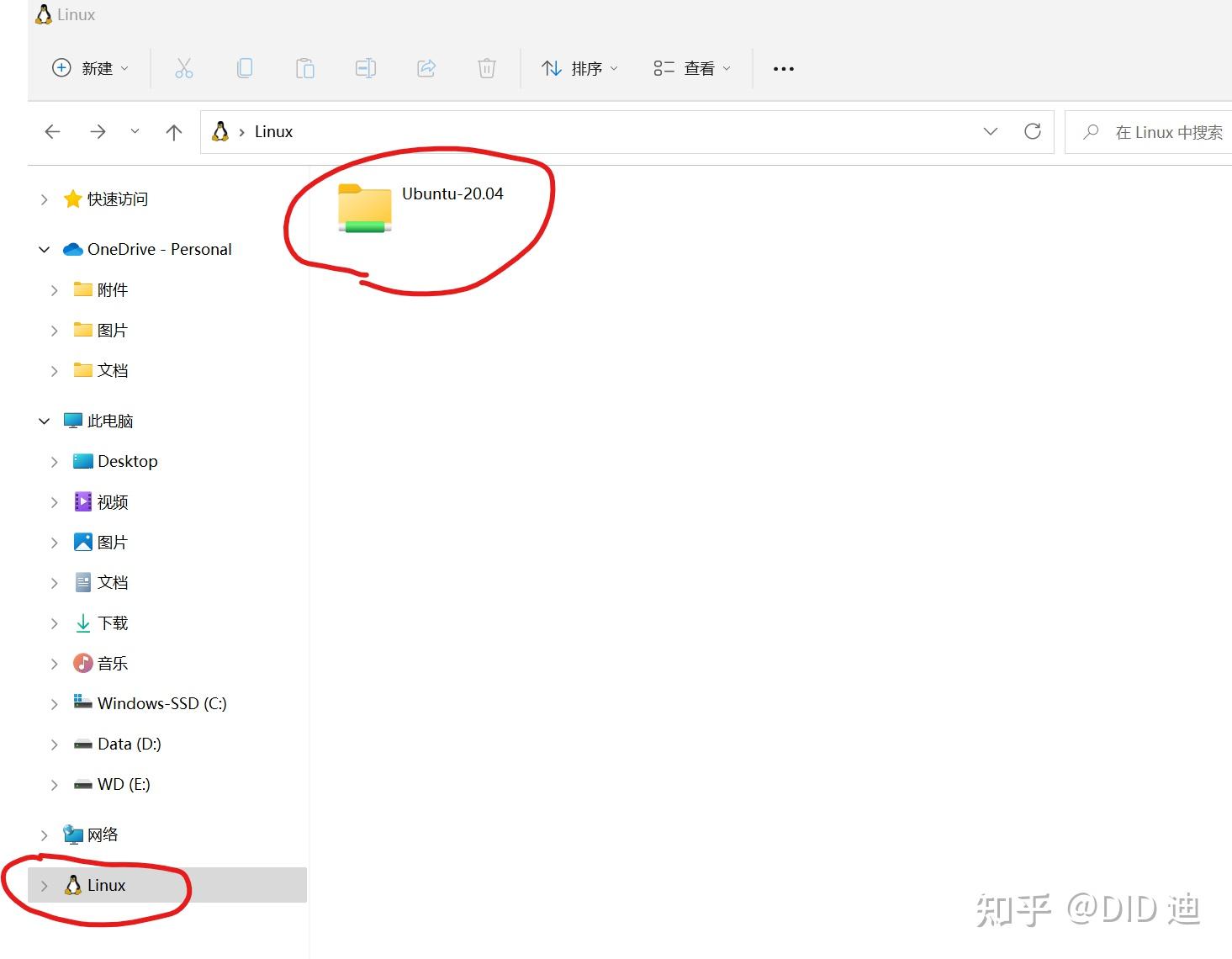Screen dimensions: 1232x959
Task: Click the Paste clipboard icon
Action: (x=305, y=68)
